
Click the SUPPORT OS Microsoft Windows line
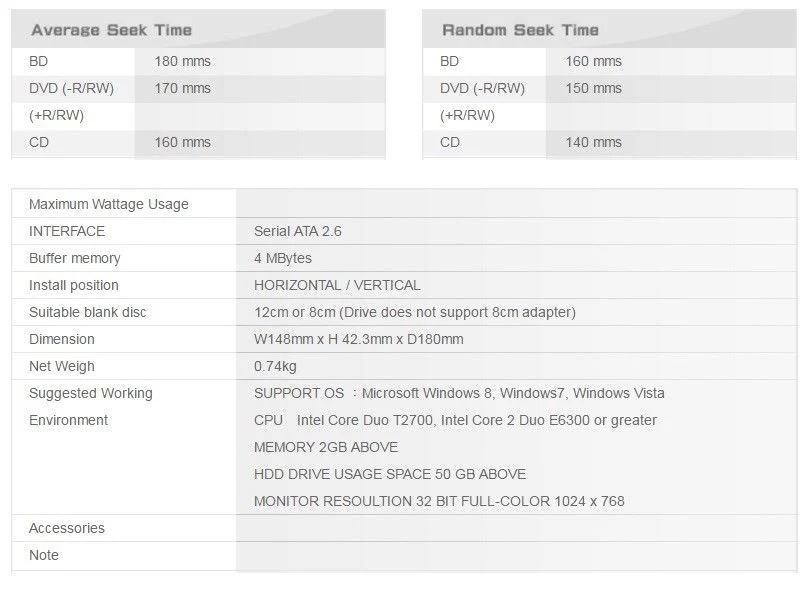[x=459, y=393]
